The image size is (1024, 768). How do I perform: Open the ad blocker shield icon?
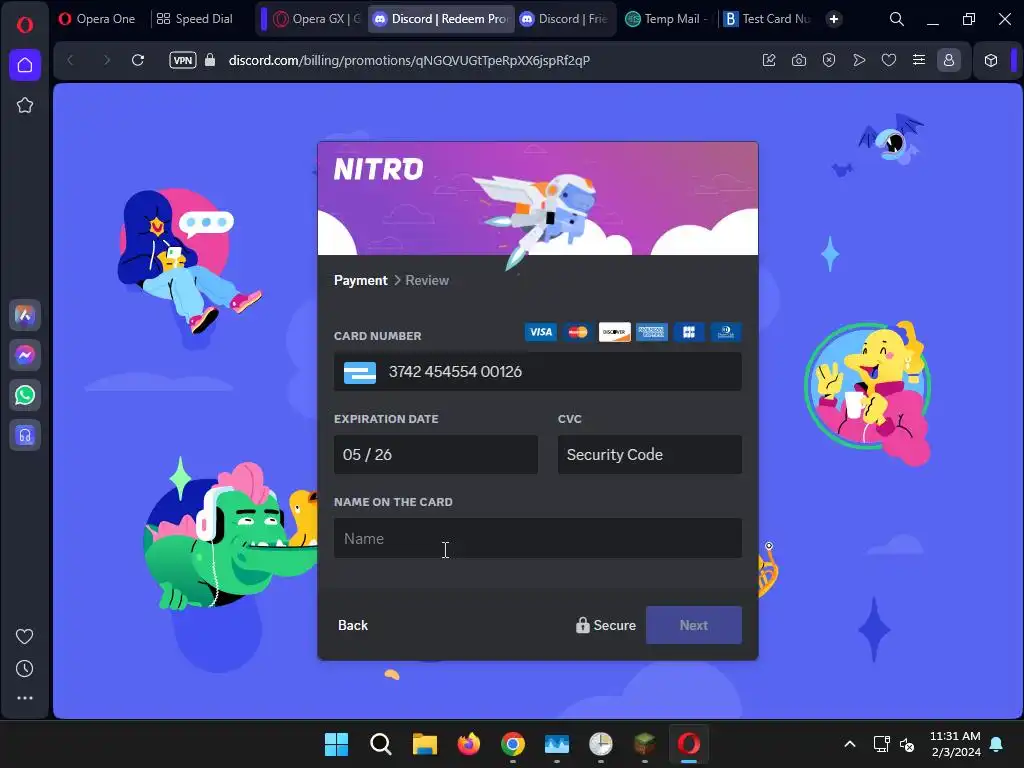pos(829,61)
